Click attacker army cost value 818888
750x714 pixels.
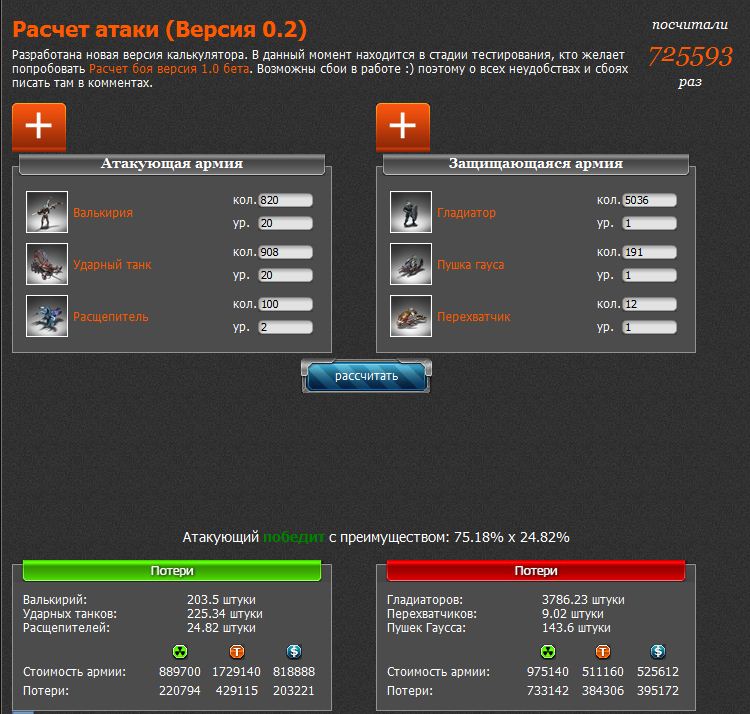[294, 671]
